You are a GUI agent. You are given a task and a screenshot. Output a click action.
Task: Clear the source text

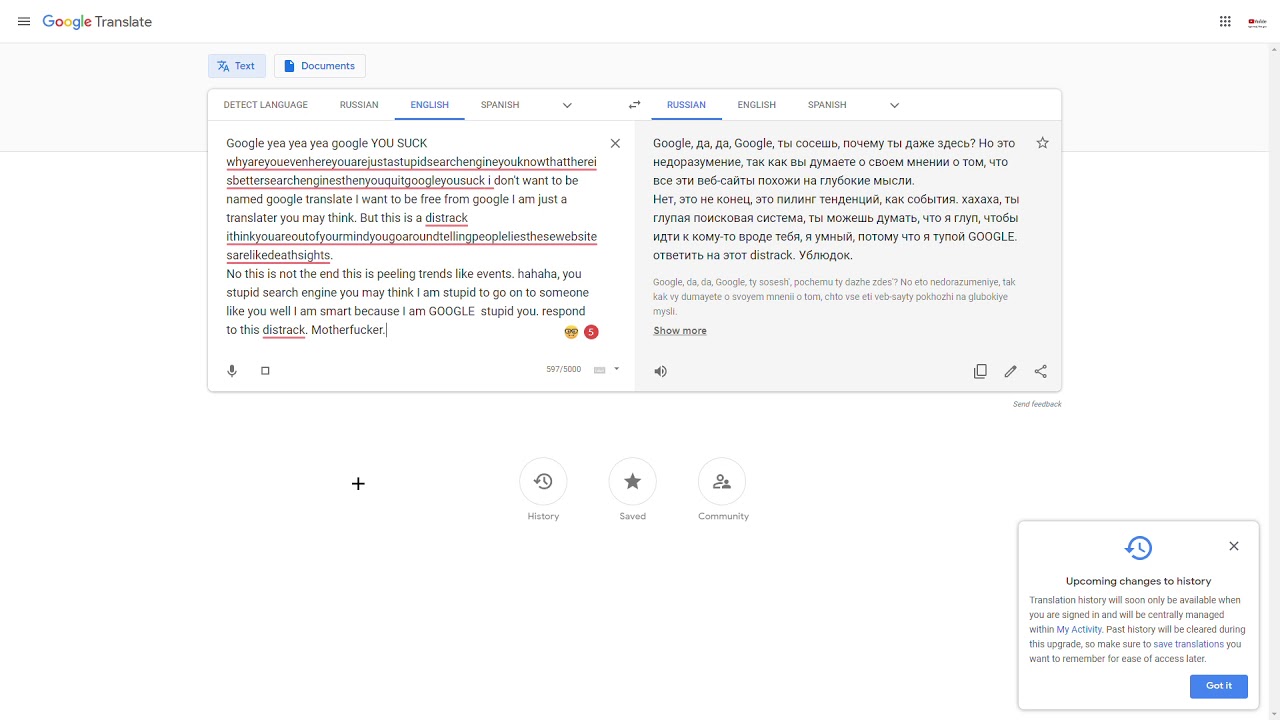[615, 144]
